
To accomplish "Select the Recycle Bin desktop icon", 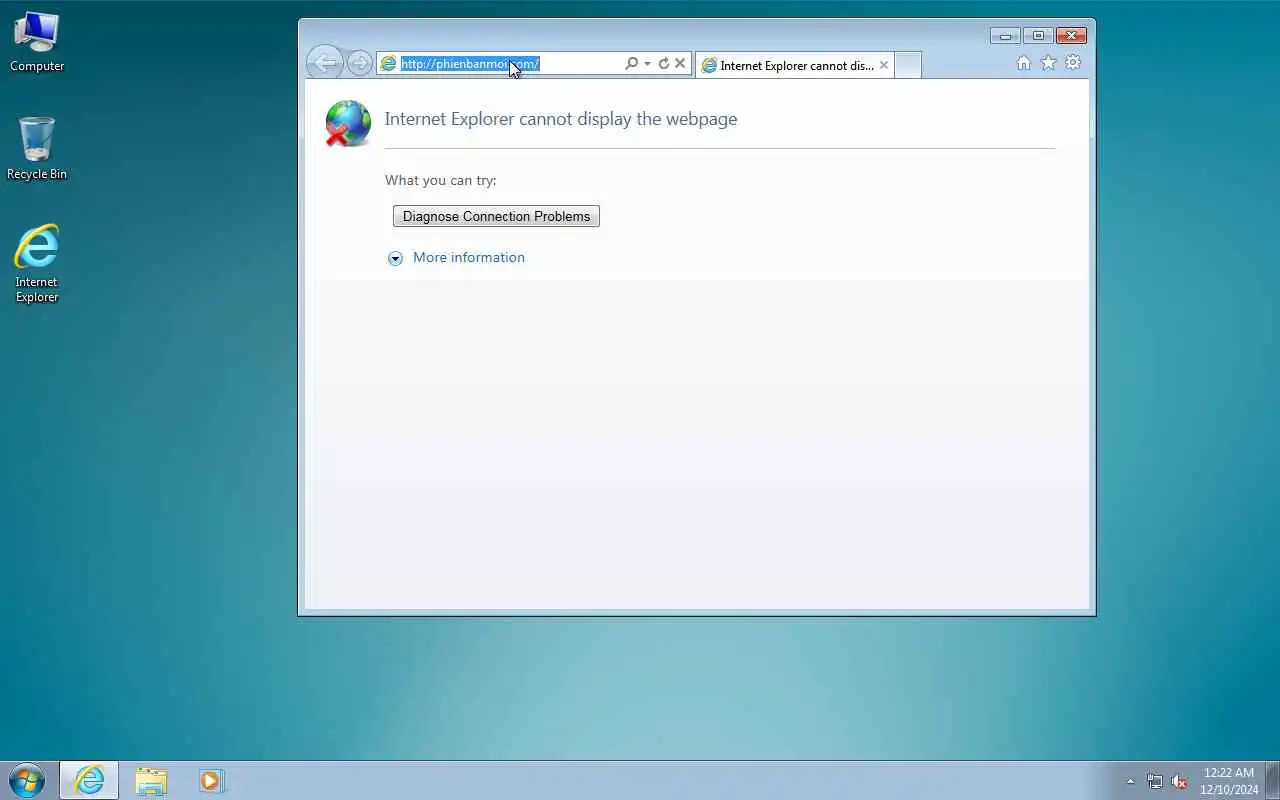I will tap(37, 149).
